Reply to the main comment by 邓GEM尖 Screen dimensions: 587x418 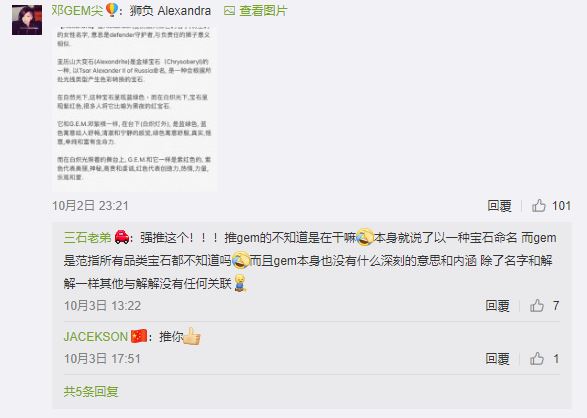pyautogui.click(x=499, y=205)
